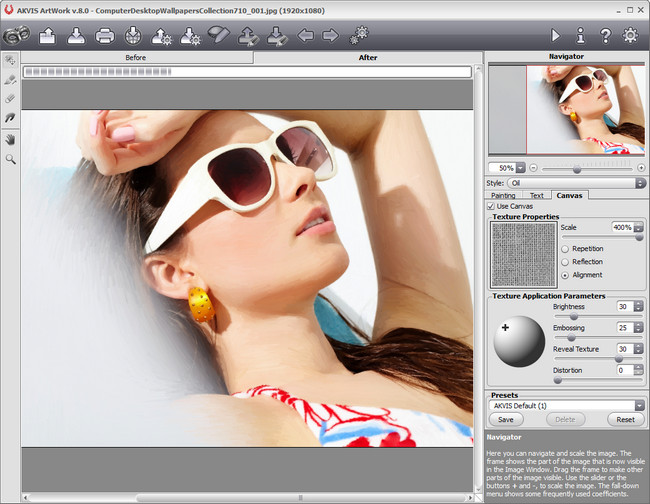The width and height of the screenshot is (650, 504).
Task: Open preferences with the gear icon
Action: 630,35
